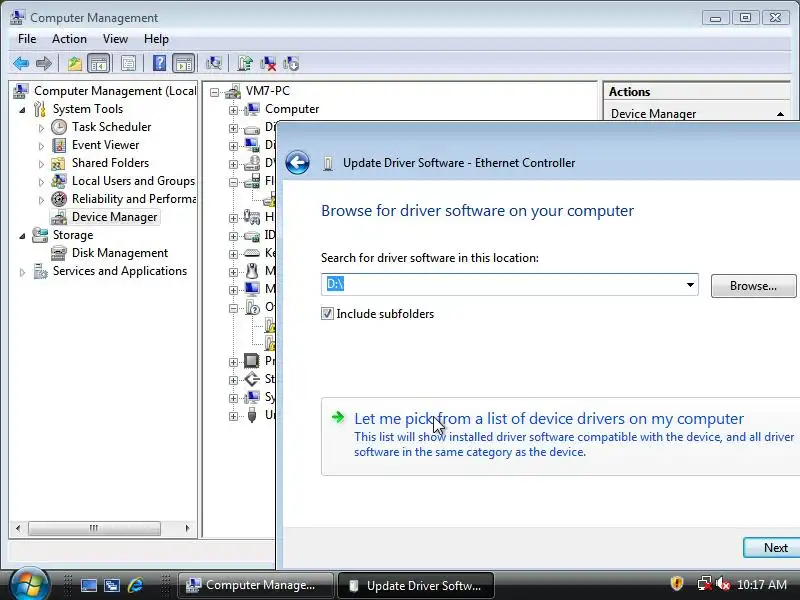Open the Help menu
This screenshot has height=600, width=800.
pos(156,39)
